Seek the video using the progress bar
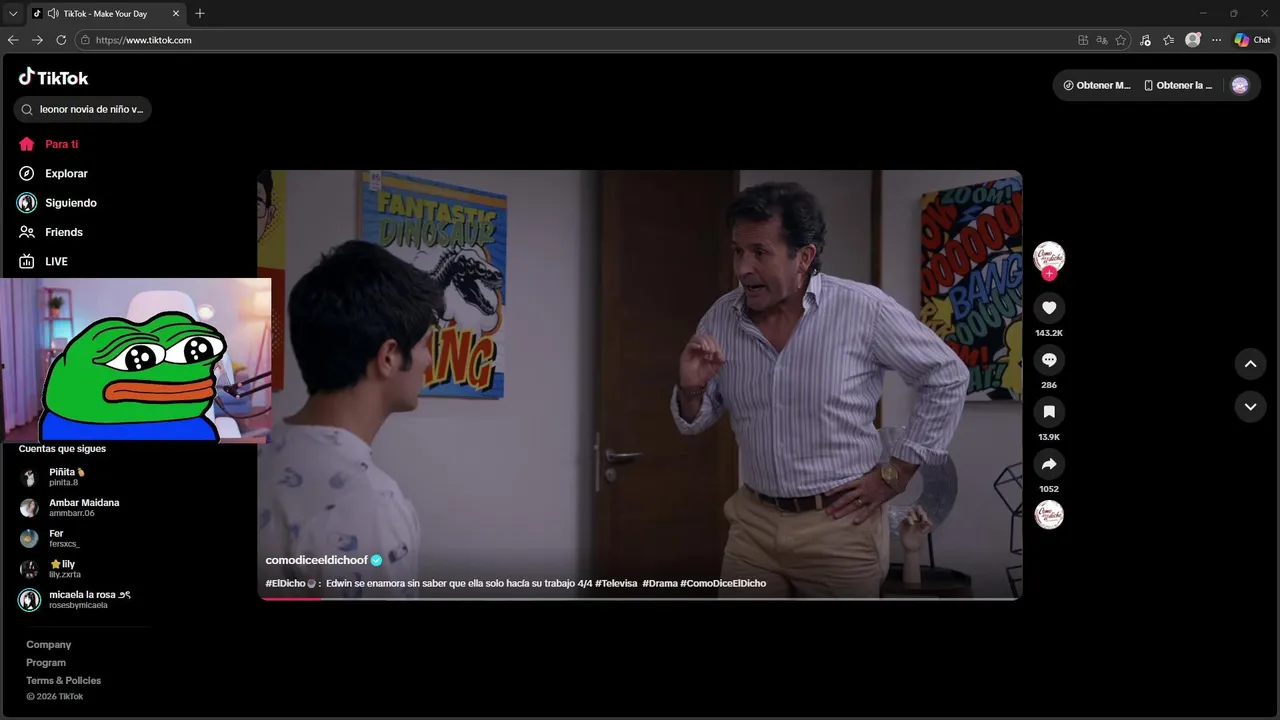Image resolution: width=1280 pixels, height=720 pixels. click(x=640, y=598)
